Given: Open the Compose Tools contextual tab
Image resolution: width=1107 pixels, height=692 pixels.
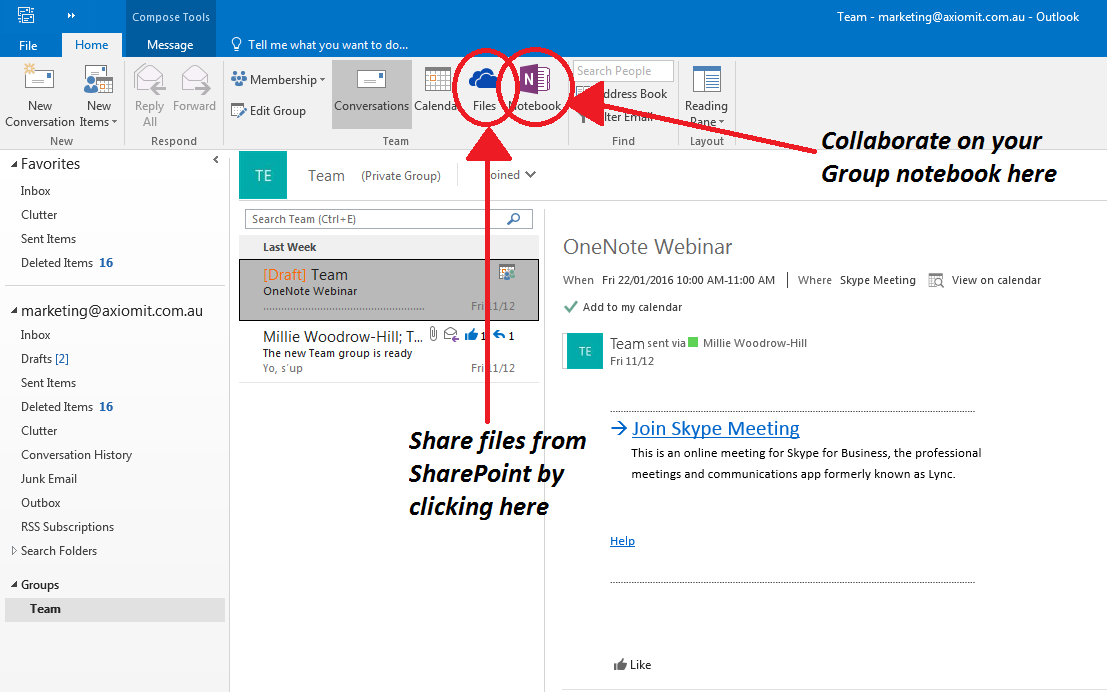Looking at the screenshot, I should (171, 17).
